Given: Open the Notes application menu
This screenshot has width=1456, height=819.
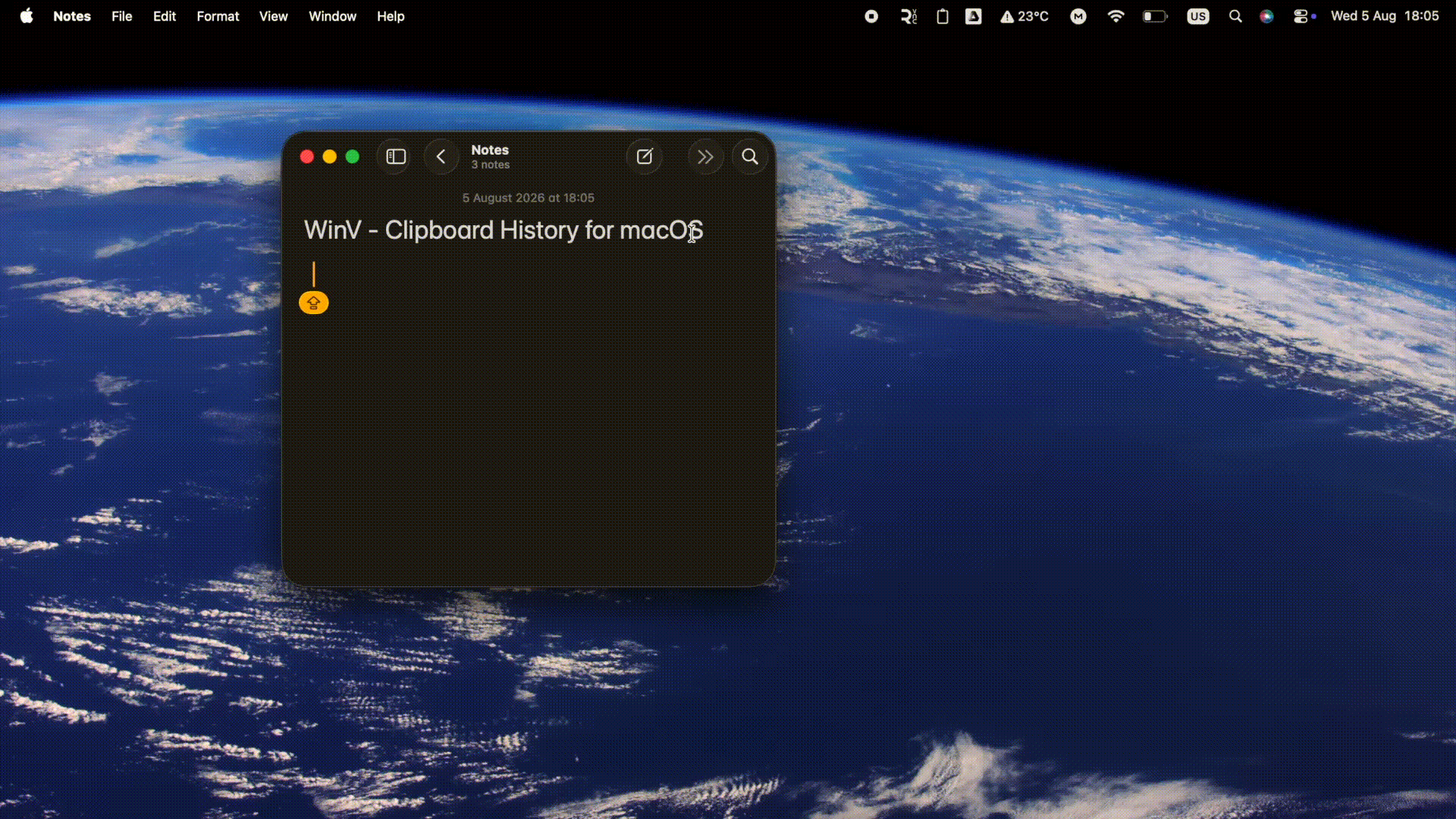Looking at the screenshot, I should (x=72, y=16).
